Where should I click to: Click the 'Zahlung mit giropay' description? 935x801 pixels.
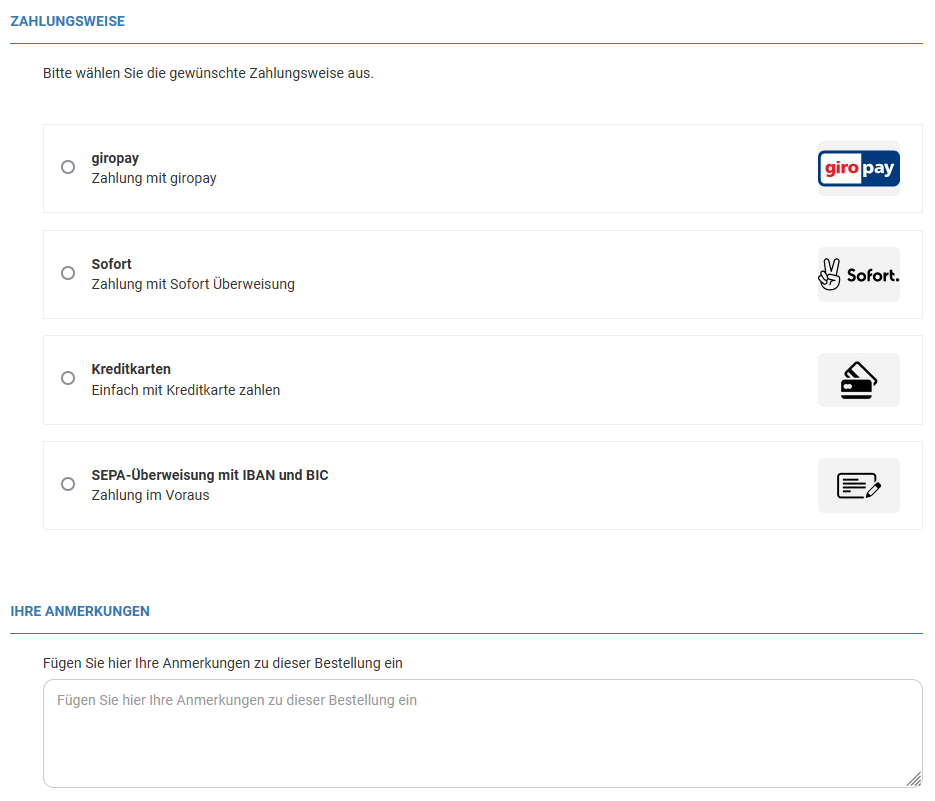coord(154,178)
